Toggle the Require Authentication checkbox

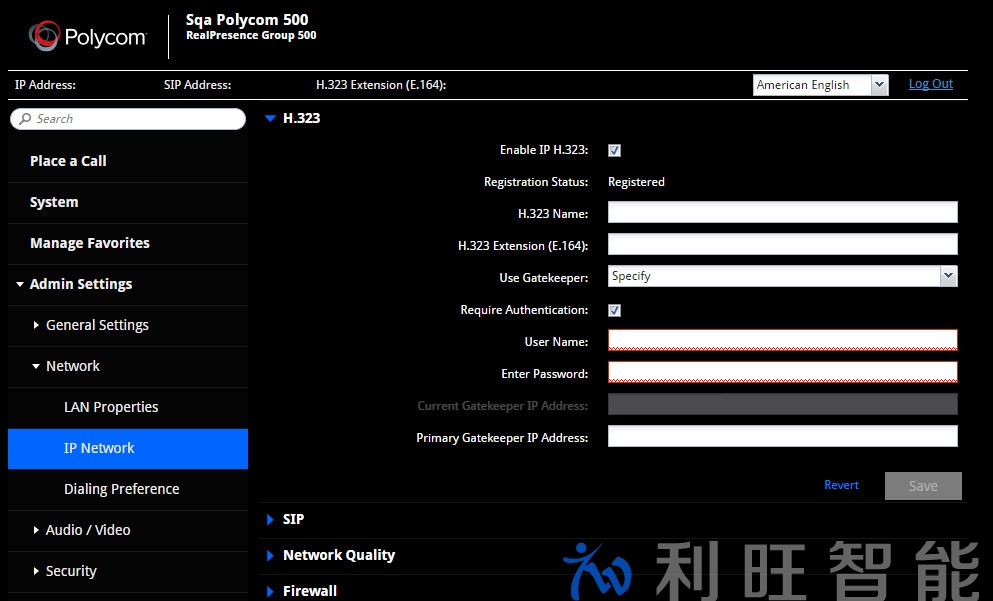click(614, 310)
